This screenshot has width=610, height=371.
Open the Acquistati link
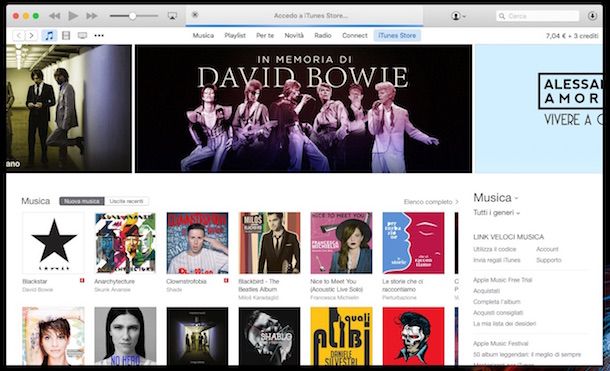point(486,290)
